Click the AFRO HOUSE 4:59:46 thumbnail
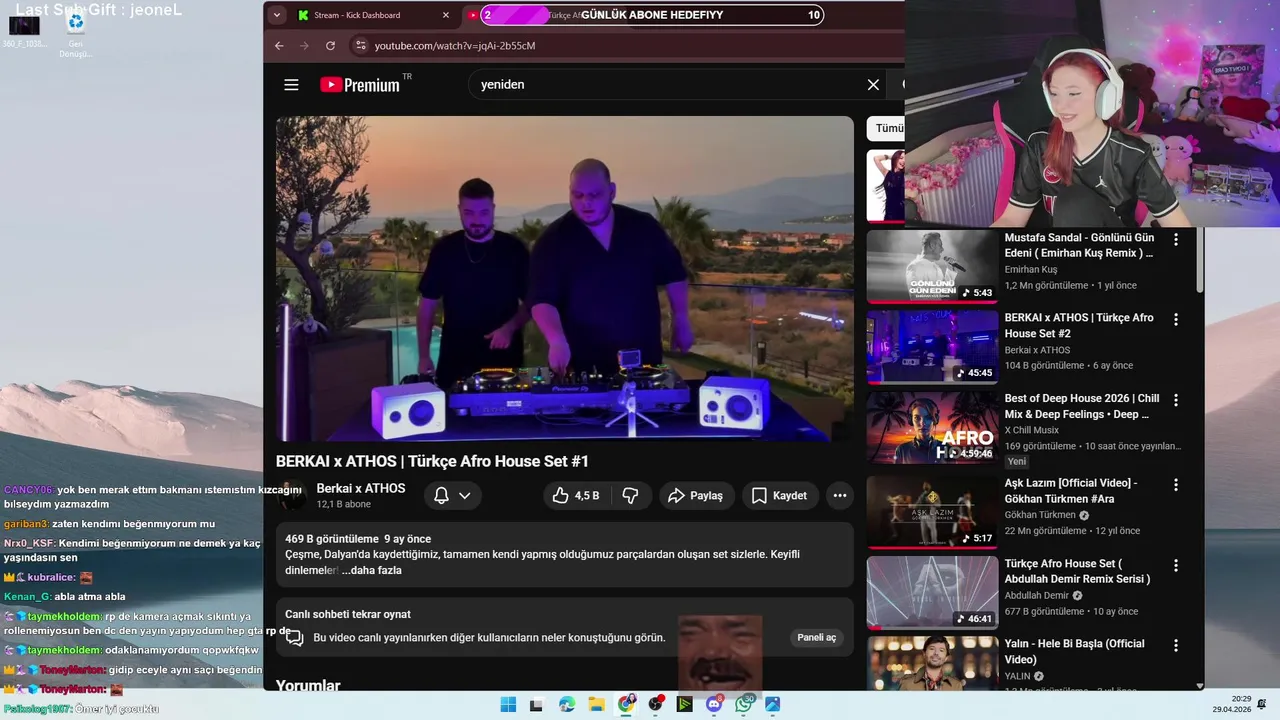The width and height of the screenshot is (1280, 720). [x=932, y=427]
